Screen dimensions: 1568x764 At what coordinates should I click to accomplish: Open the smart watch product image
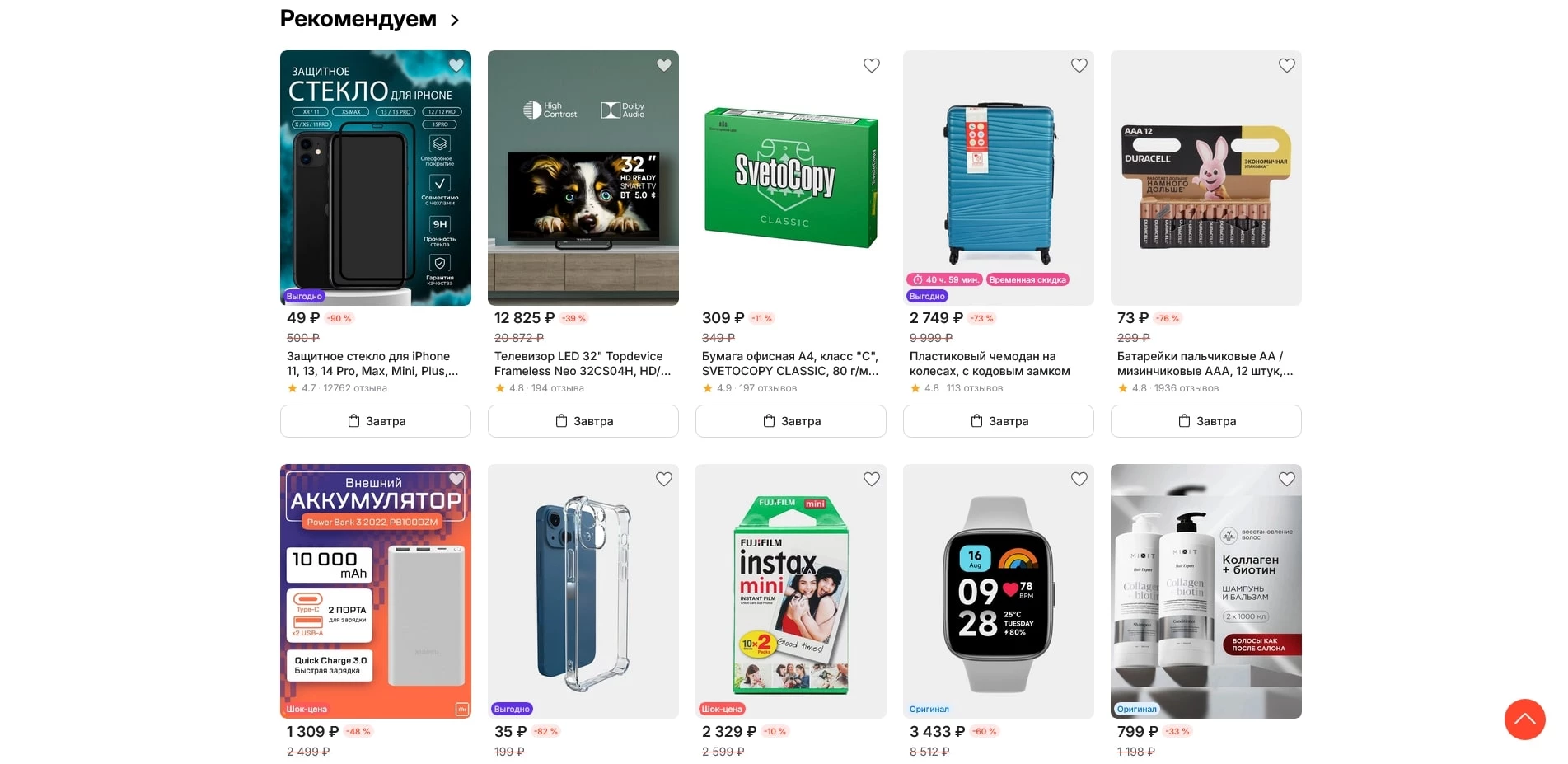[999, 591]
